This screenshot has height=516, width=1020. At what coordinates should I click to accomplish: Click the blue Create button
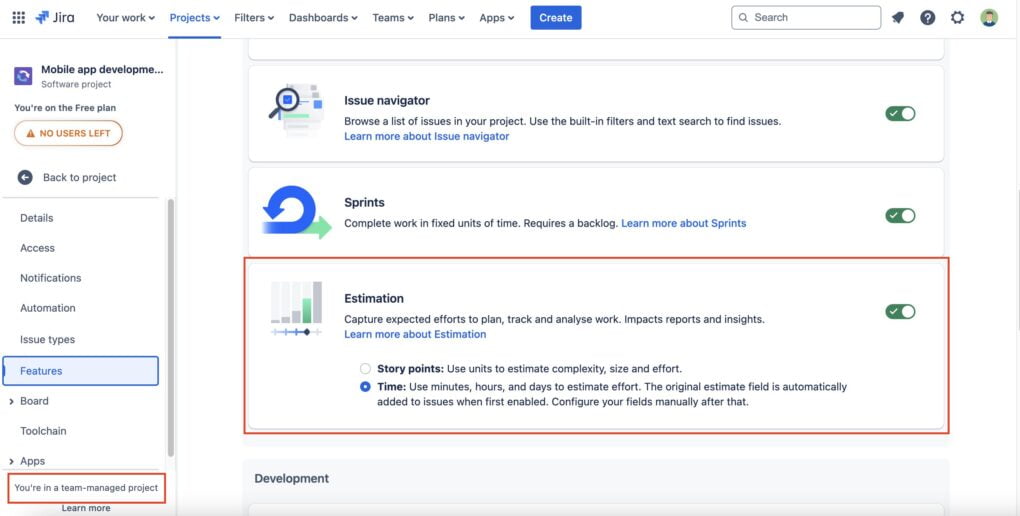pos(556,18)
